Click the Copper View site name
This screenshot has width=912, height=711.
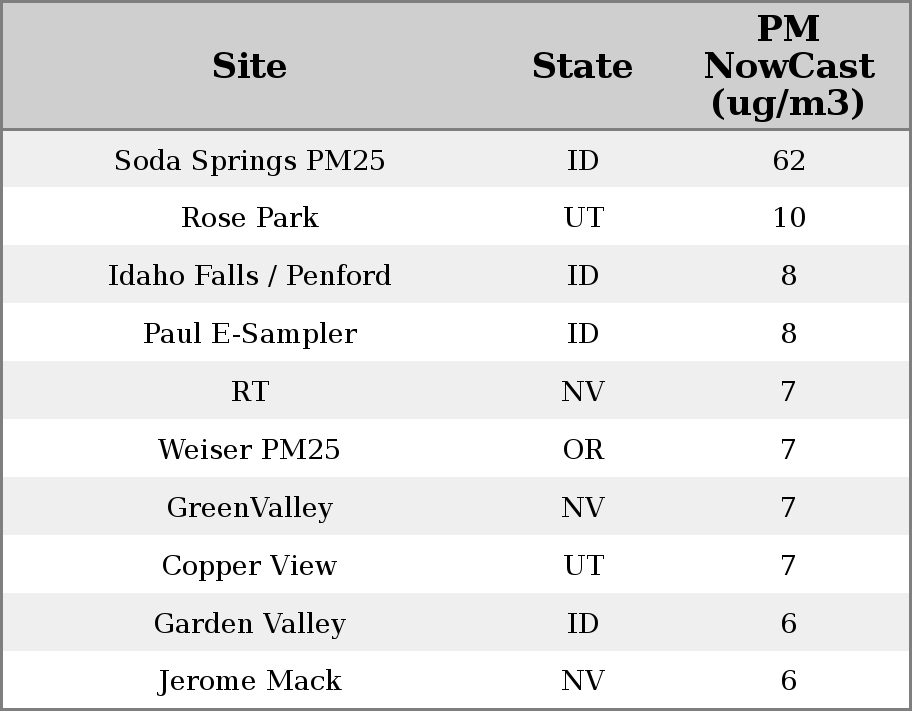click(249, 566)
